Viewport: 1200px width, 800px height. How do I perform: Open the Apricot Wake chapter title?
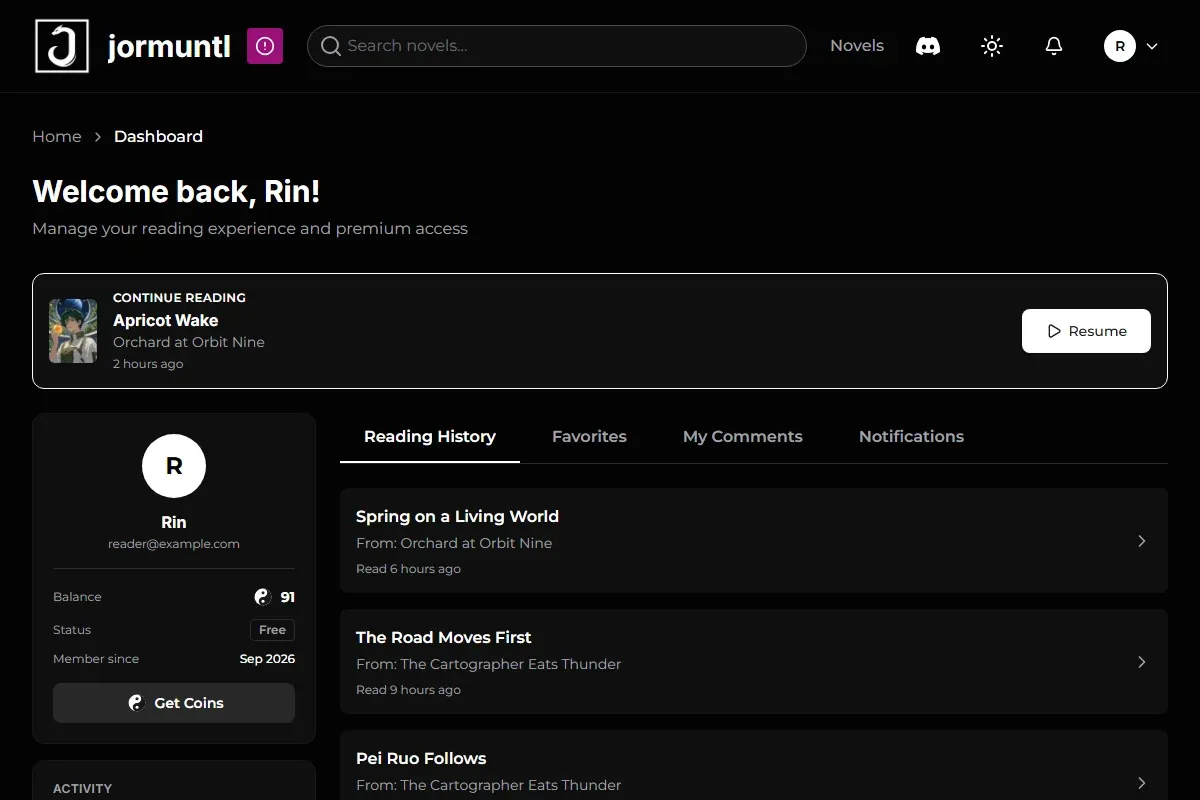tap(166, 320)
